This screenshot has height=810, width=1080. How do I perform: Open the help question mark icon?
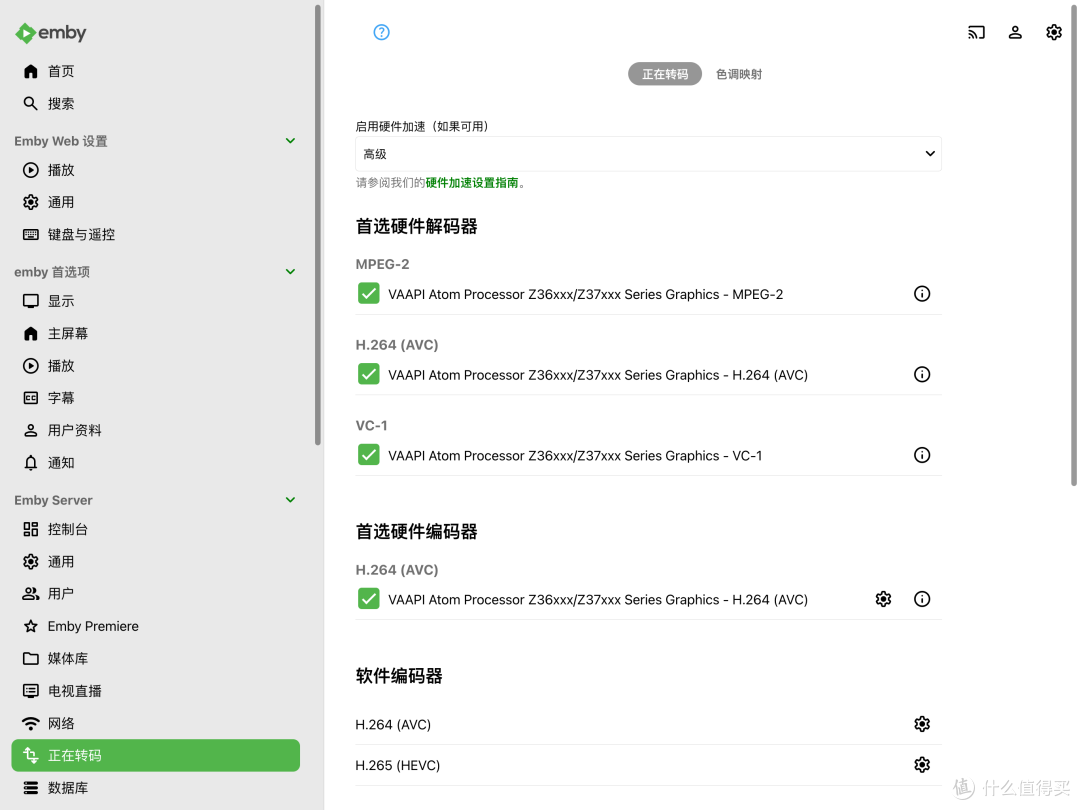381,32
